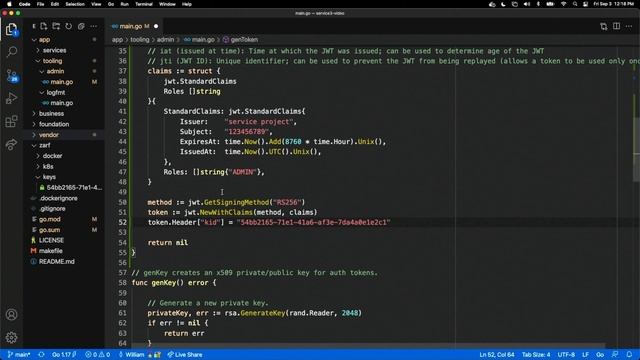Open the Search view in the activity bar

click(11, 52)
